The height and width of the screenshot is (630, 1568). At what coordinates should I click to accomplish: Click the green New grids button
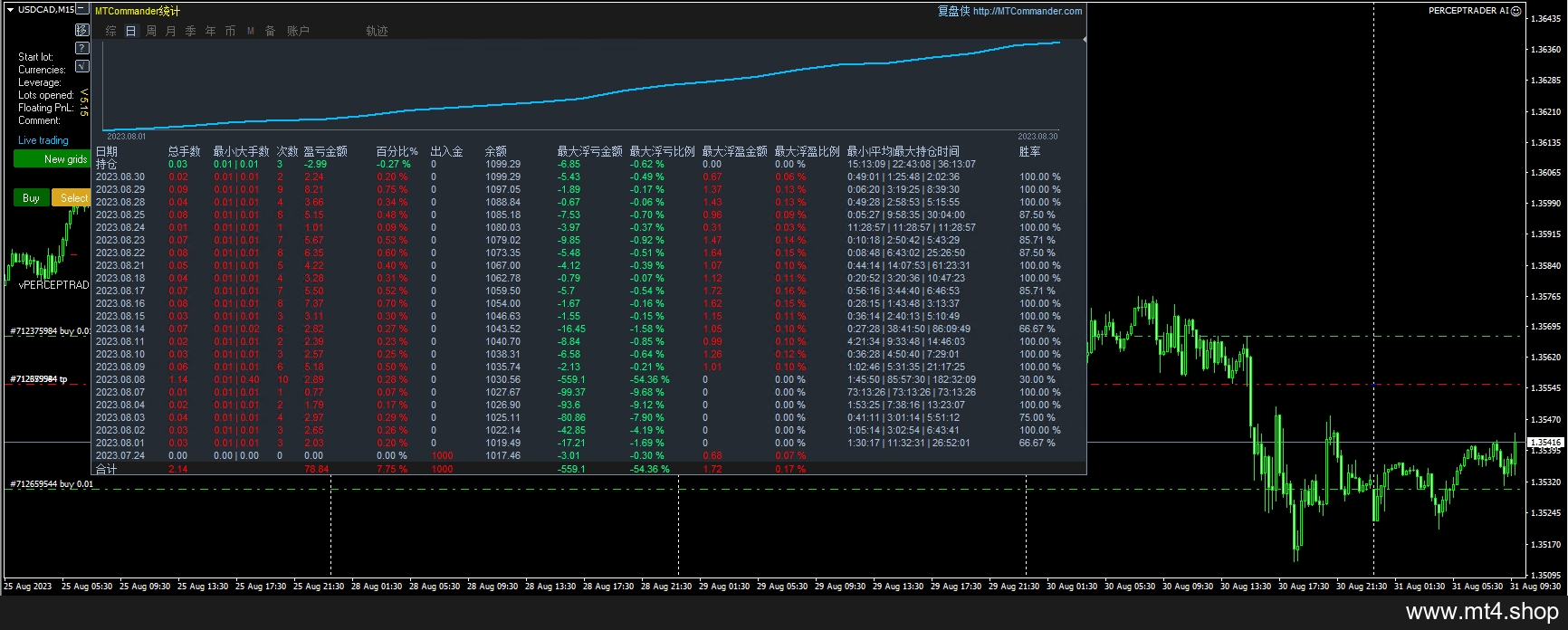pyautogui.click(x=53, y=159)
